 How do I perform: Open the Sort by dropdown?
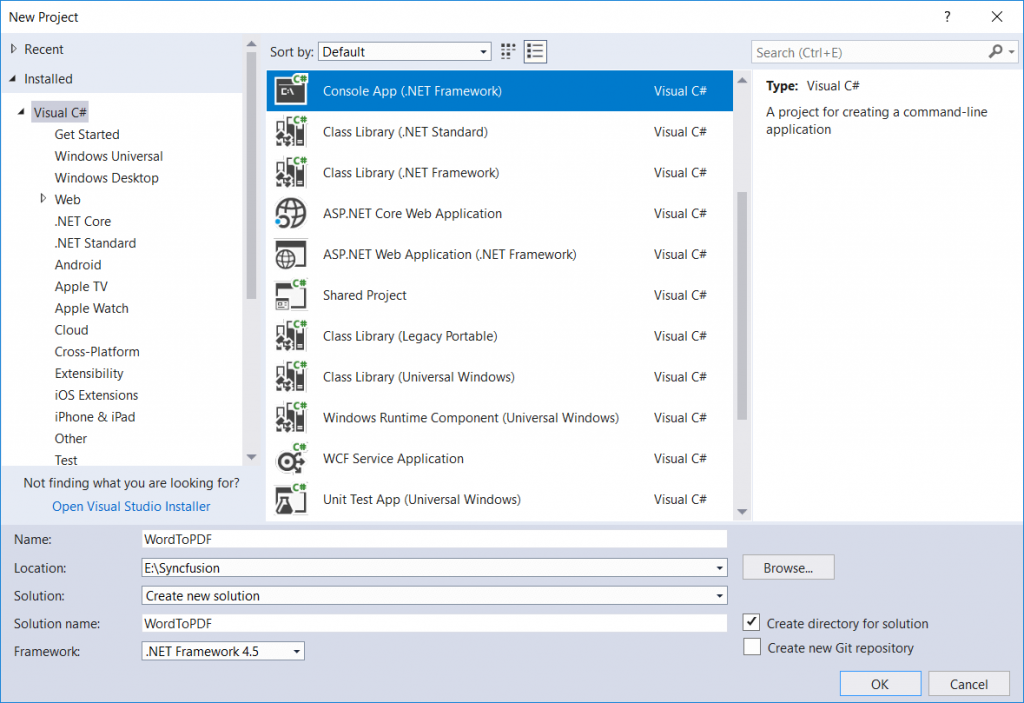484,51
